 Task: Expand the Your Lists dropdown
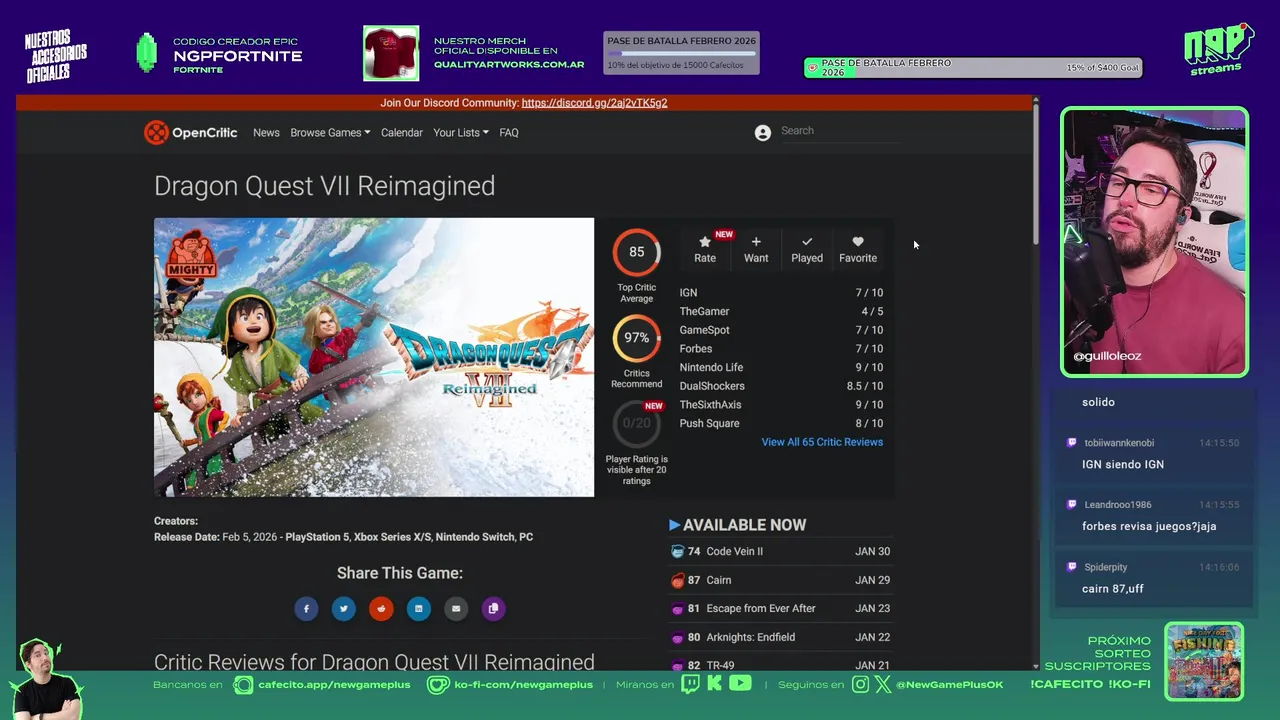[461, 132]
